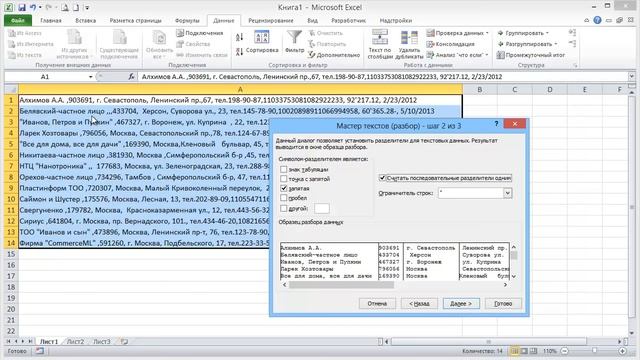This screenshot has width=640, height=360.
Task: Click the Filter (Фильтр) funnel icon
Action: click(294, 42)
